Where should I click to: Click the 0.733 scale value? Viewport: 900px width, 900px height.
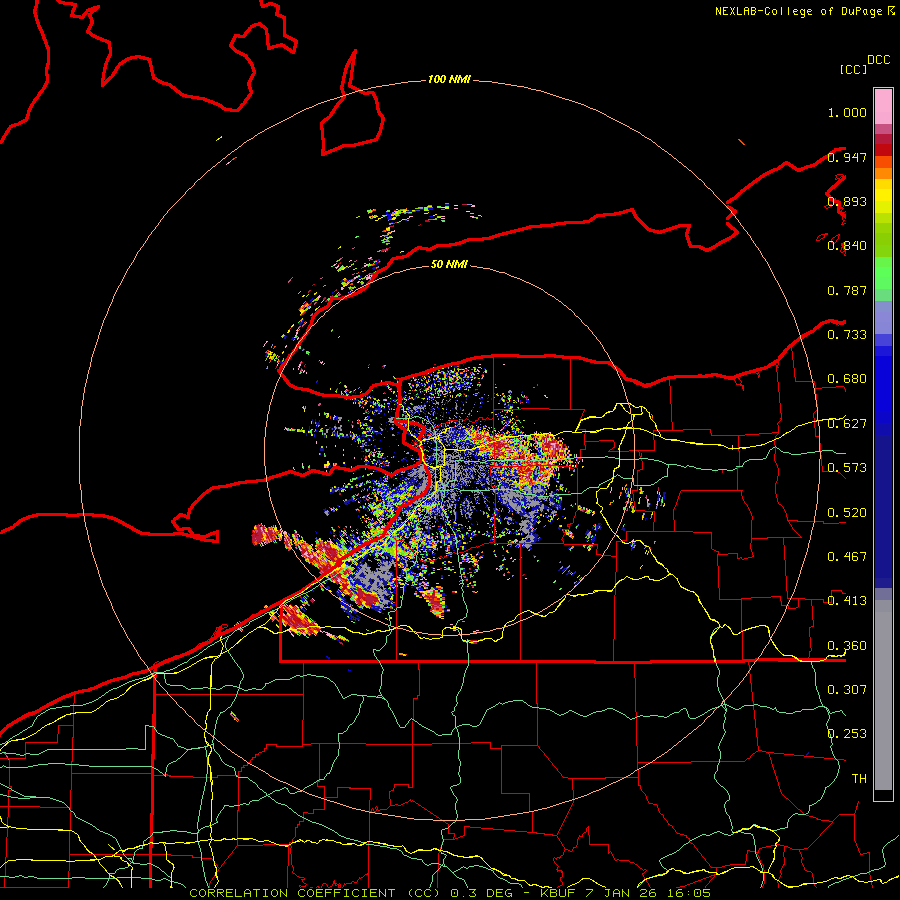[847, 335]
